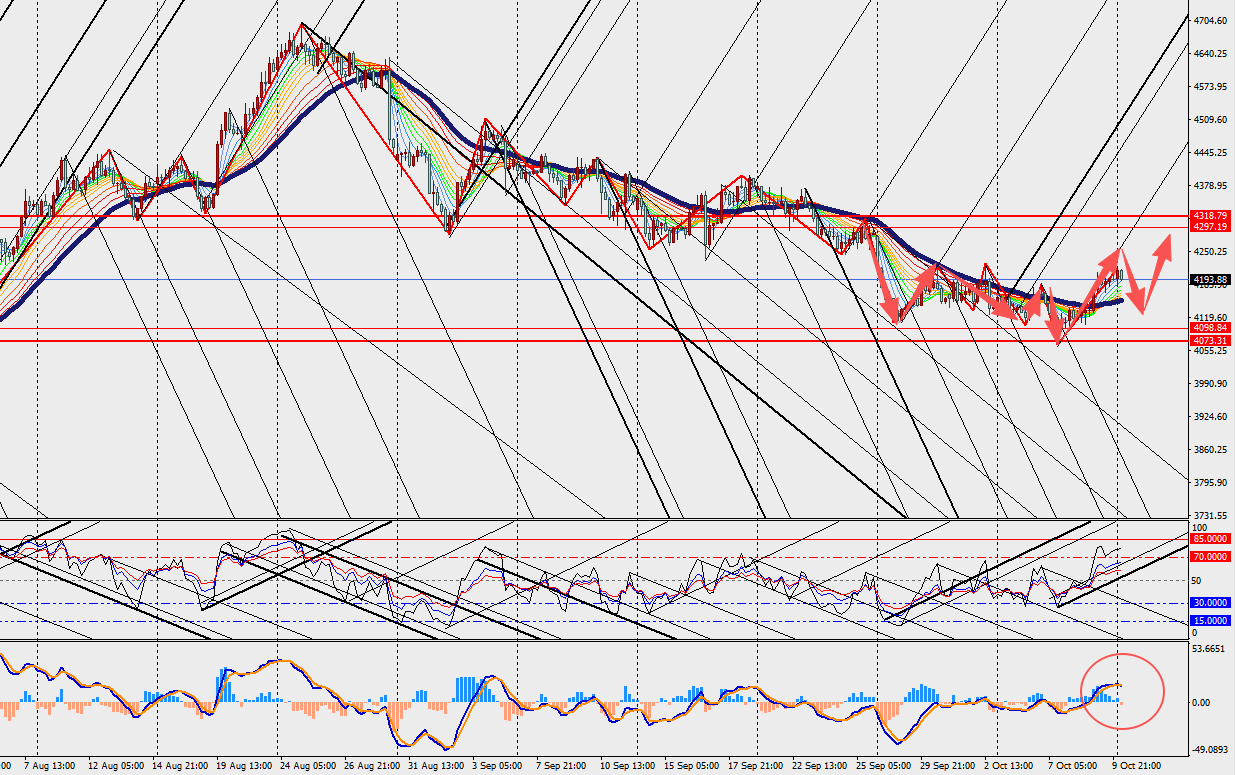Click the 4445.25 price axis value
This screenshot has height=775, width=1236.
tap(1211, 153)
